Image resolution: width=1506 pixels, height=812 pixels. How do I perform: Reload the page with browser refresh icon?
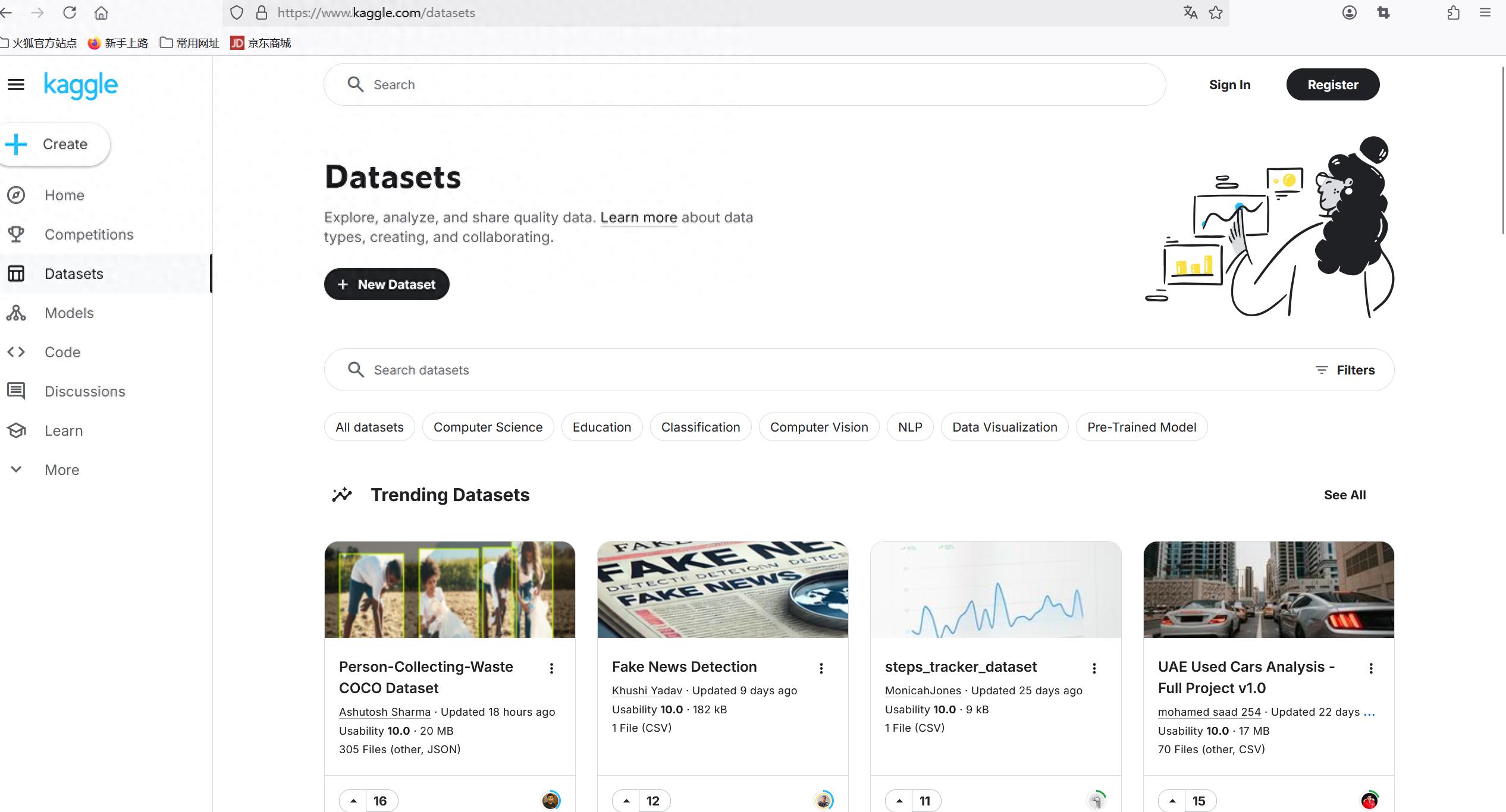70,12
